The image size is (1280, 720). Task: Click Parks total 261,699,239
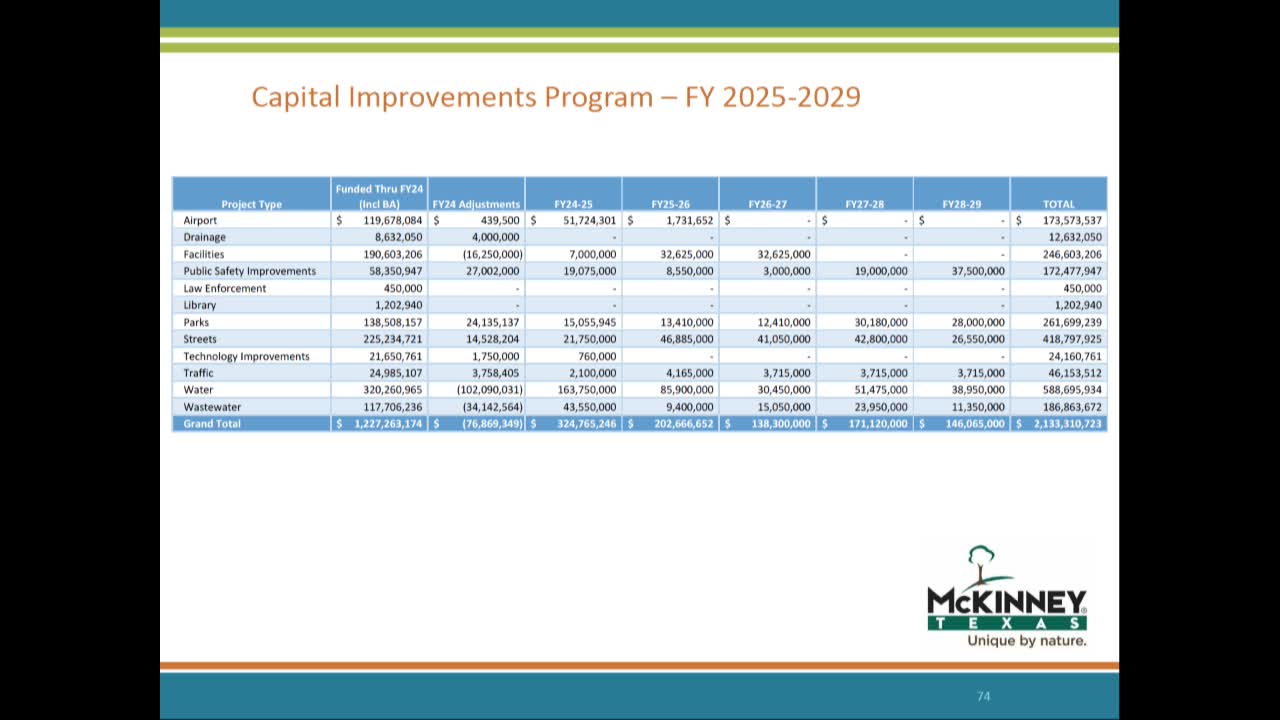tap(1072, 322)
